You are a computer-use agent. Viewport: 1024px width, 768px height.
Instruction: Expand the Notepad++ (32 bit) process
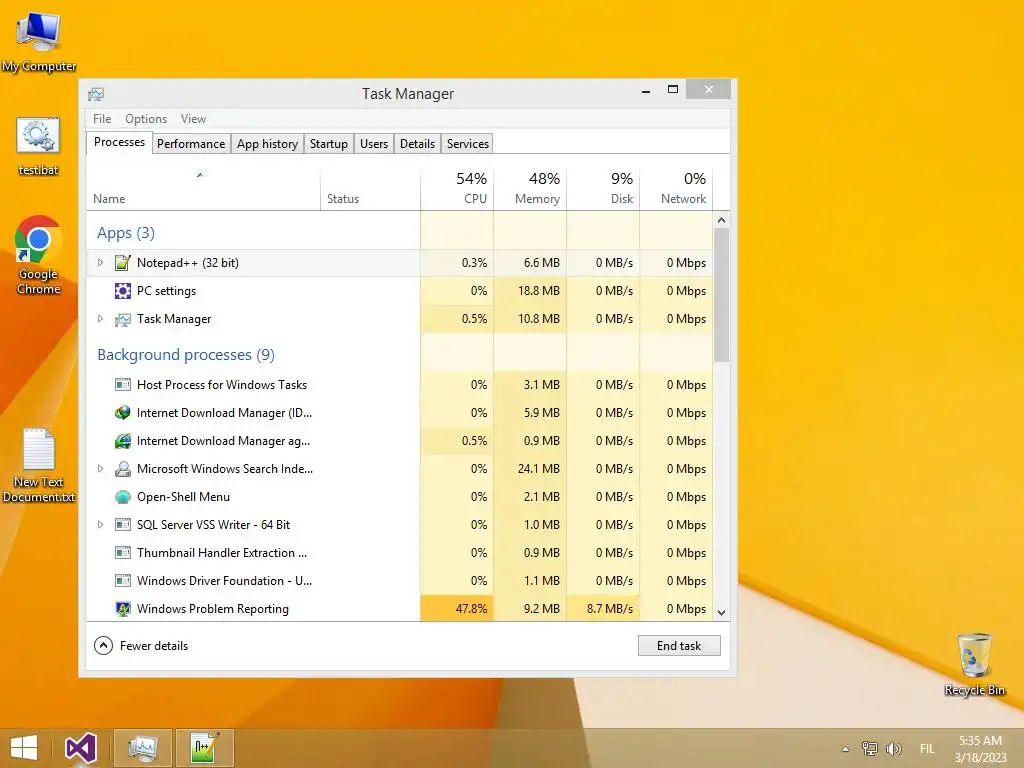pos(100,263)
